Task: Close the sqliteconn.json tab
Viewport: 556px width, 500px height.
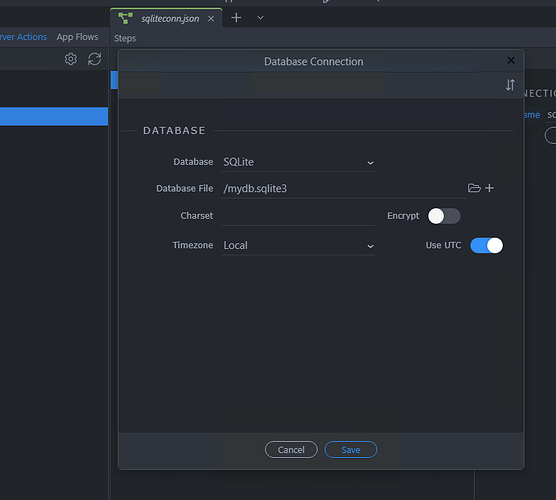Action: coord(211,18)
